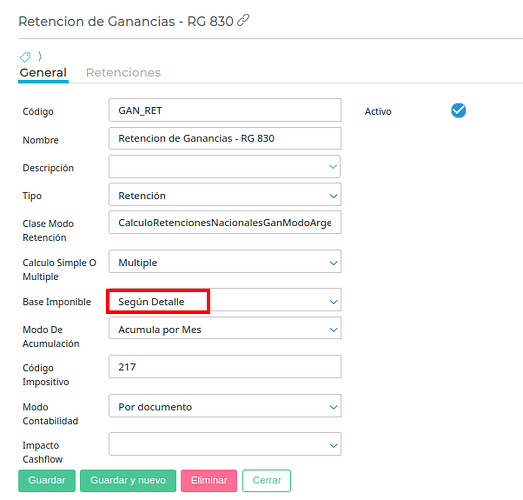
Task: Click the Guardar y nuevo button
Action: pyautogui.click(x=128, y=481)
